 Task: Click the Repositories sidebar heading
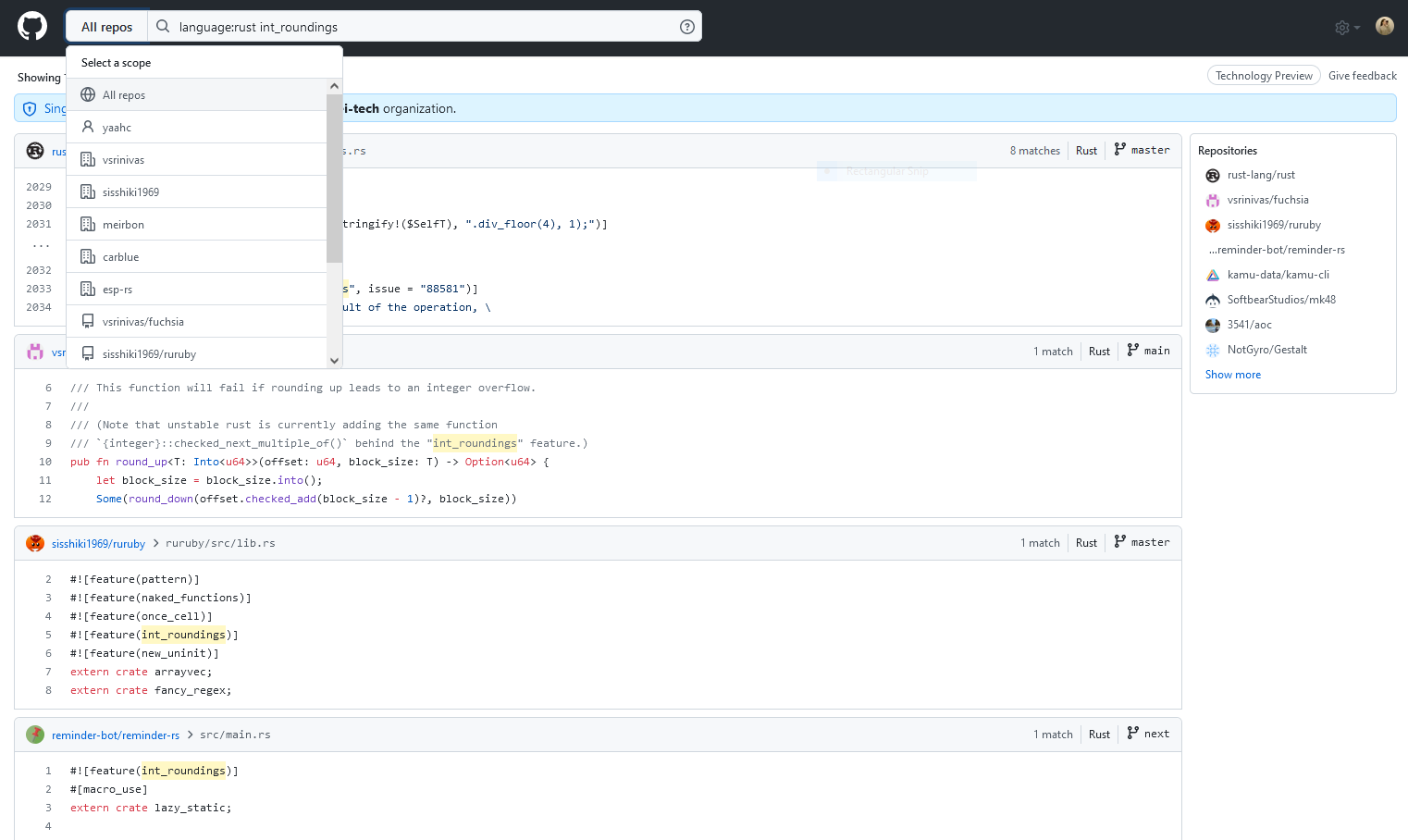(1228, 151)
